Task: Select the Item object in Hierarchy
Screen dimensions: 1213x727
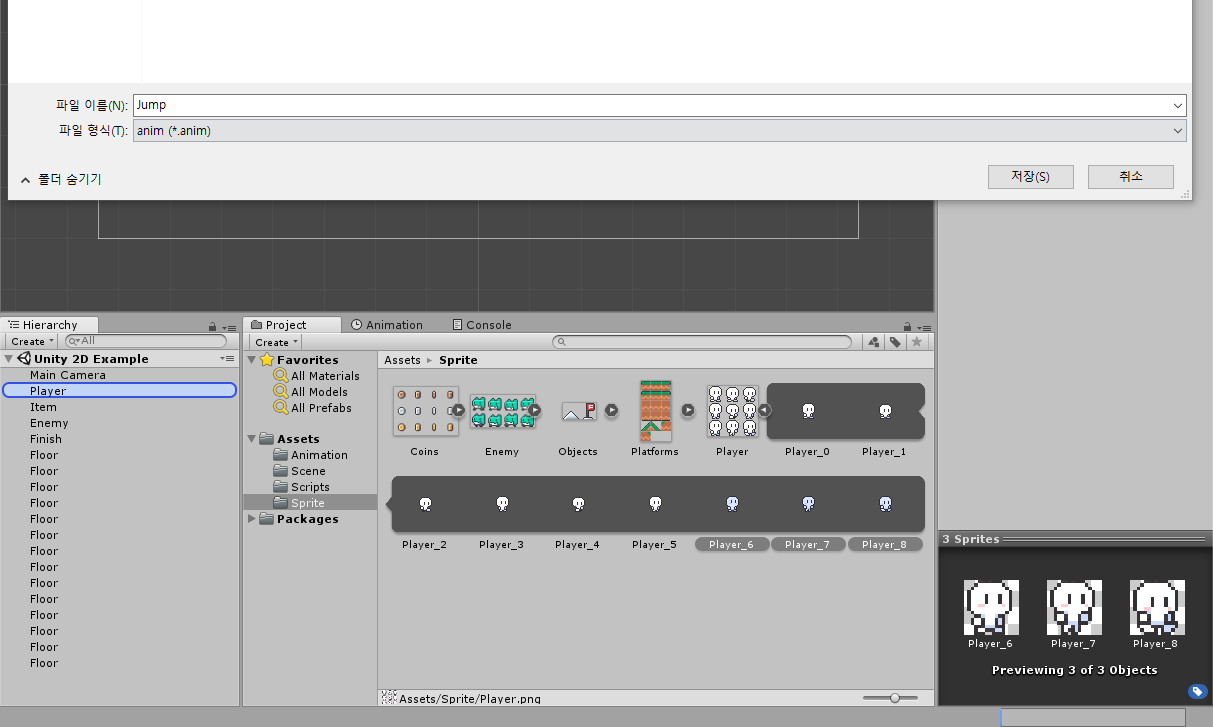Action: coord(43,407)
